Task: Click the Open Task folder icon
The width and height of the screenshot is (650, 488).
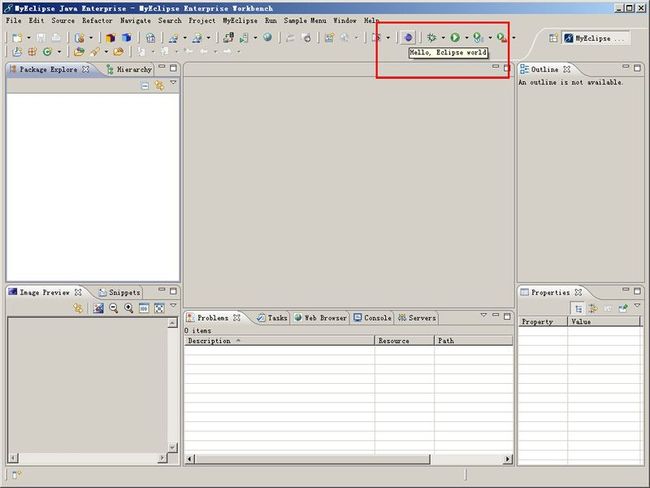Action: [x=119, y=52]
